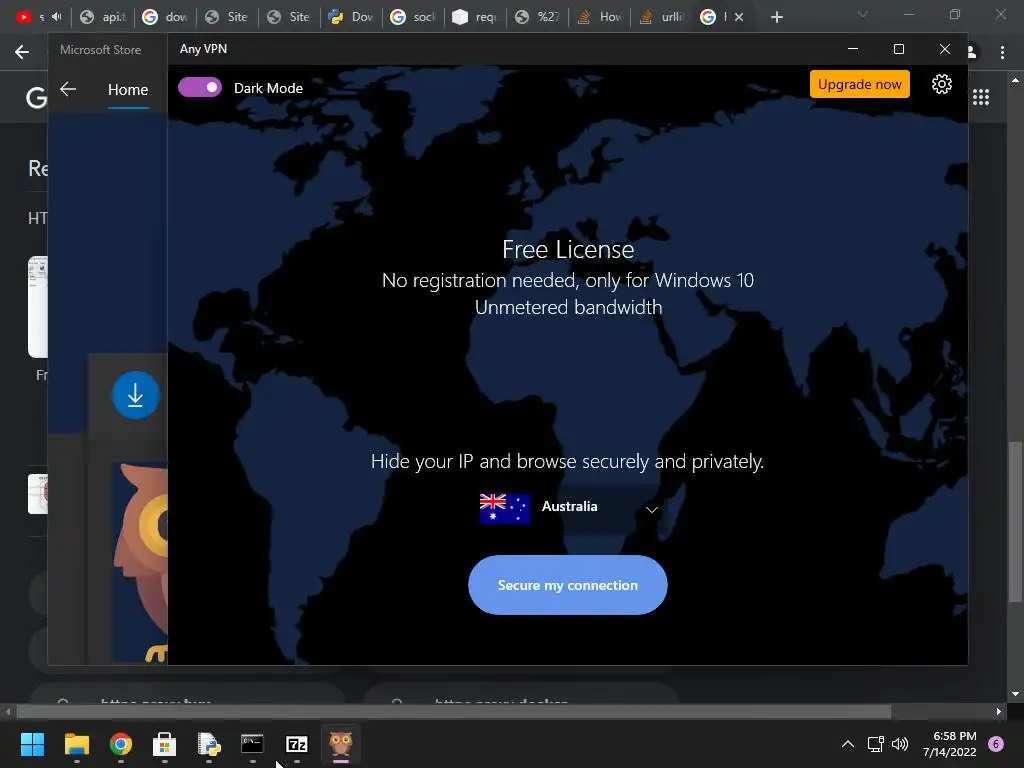Open Google Chrome from taskbar
Screen dimensions: 1024x768
tap(121, 744)
